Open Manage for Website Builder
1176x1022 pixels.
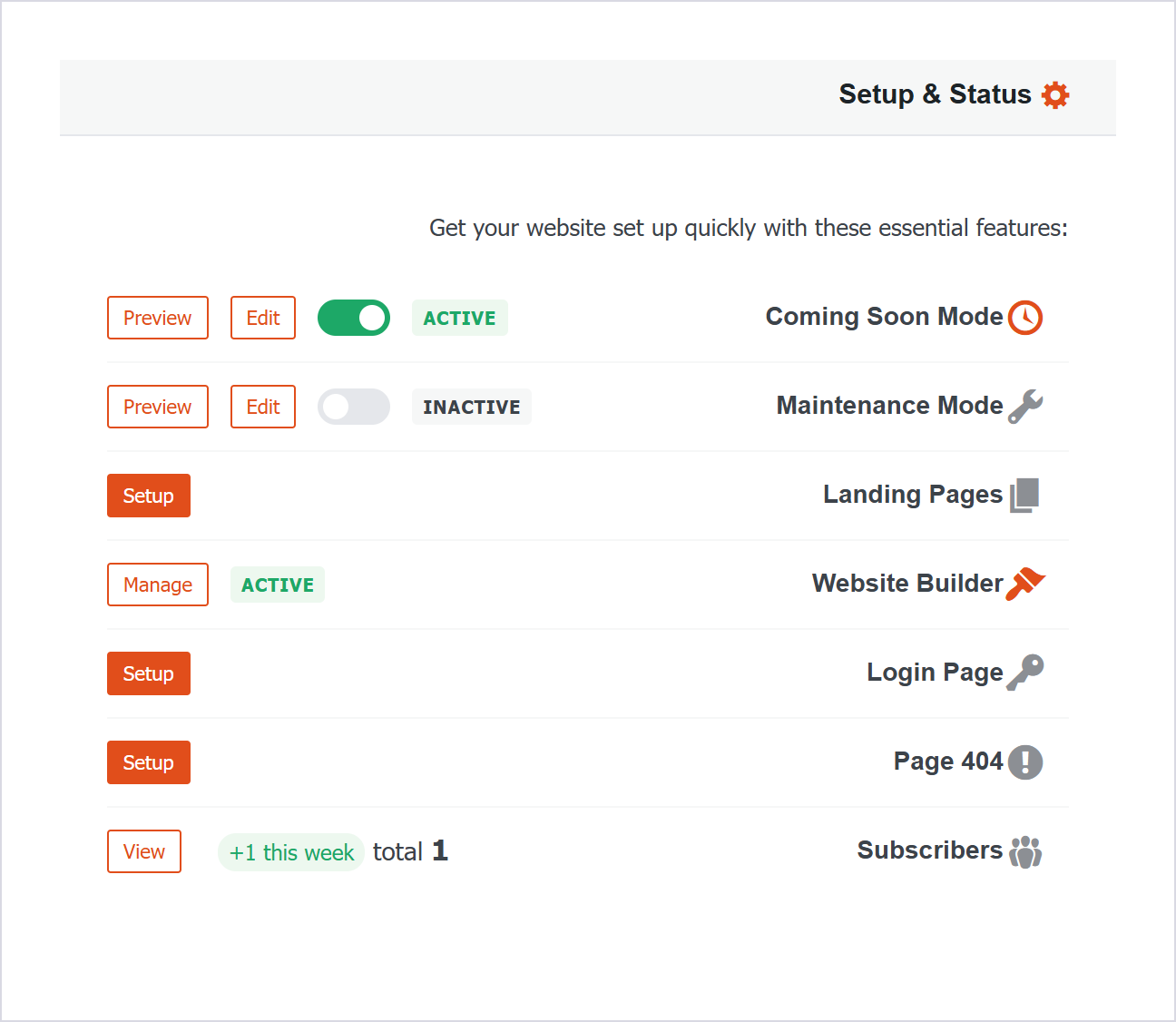[x=158, y=585]
